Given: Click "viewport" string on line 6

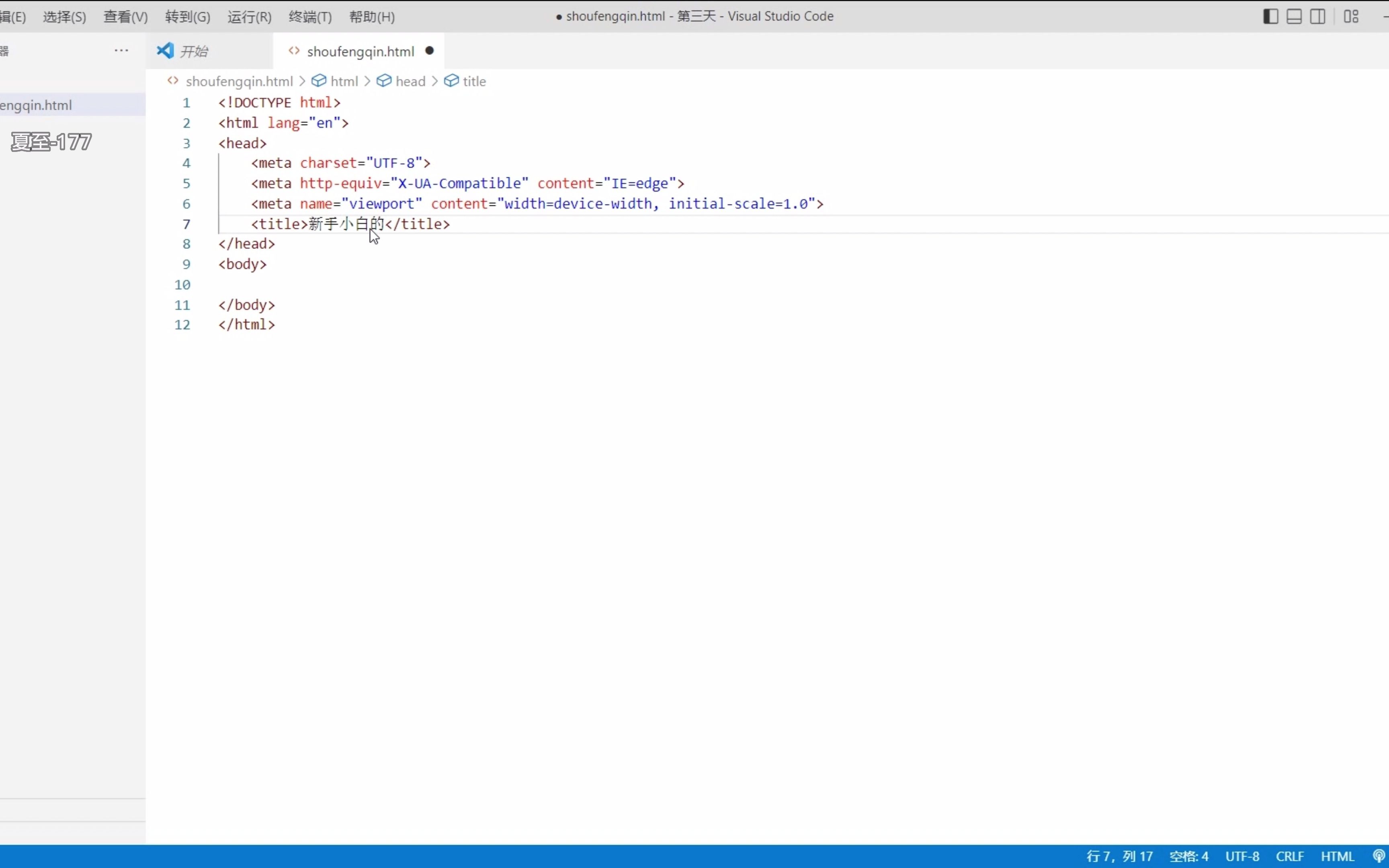Looking at the screenshot, I should tap(382, 204).
